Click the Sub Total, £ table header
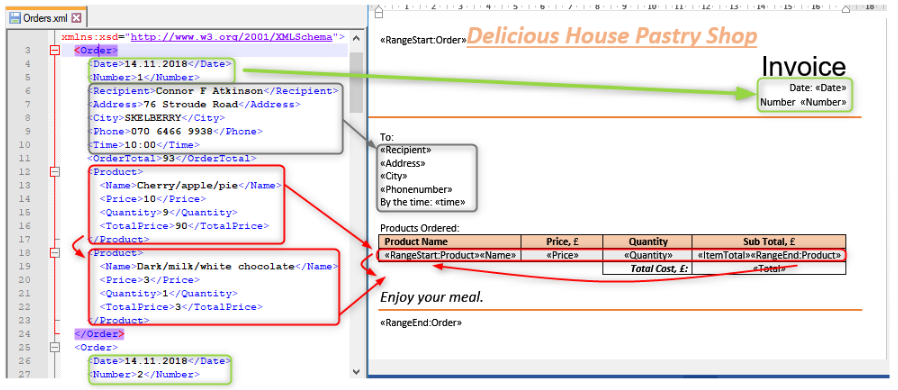This screenshot has width=898, height=390. click(x=769, y=242)
